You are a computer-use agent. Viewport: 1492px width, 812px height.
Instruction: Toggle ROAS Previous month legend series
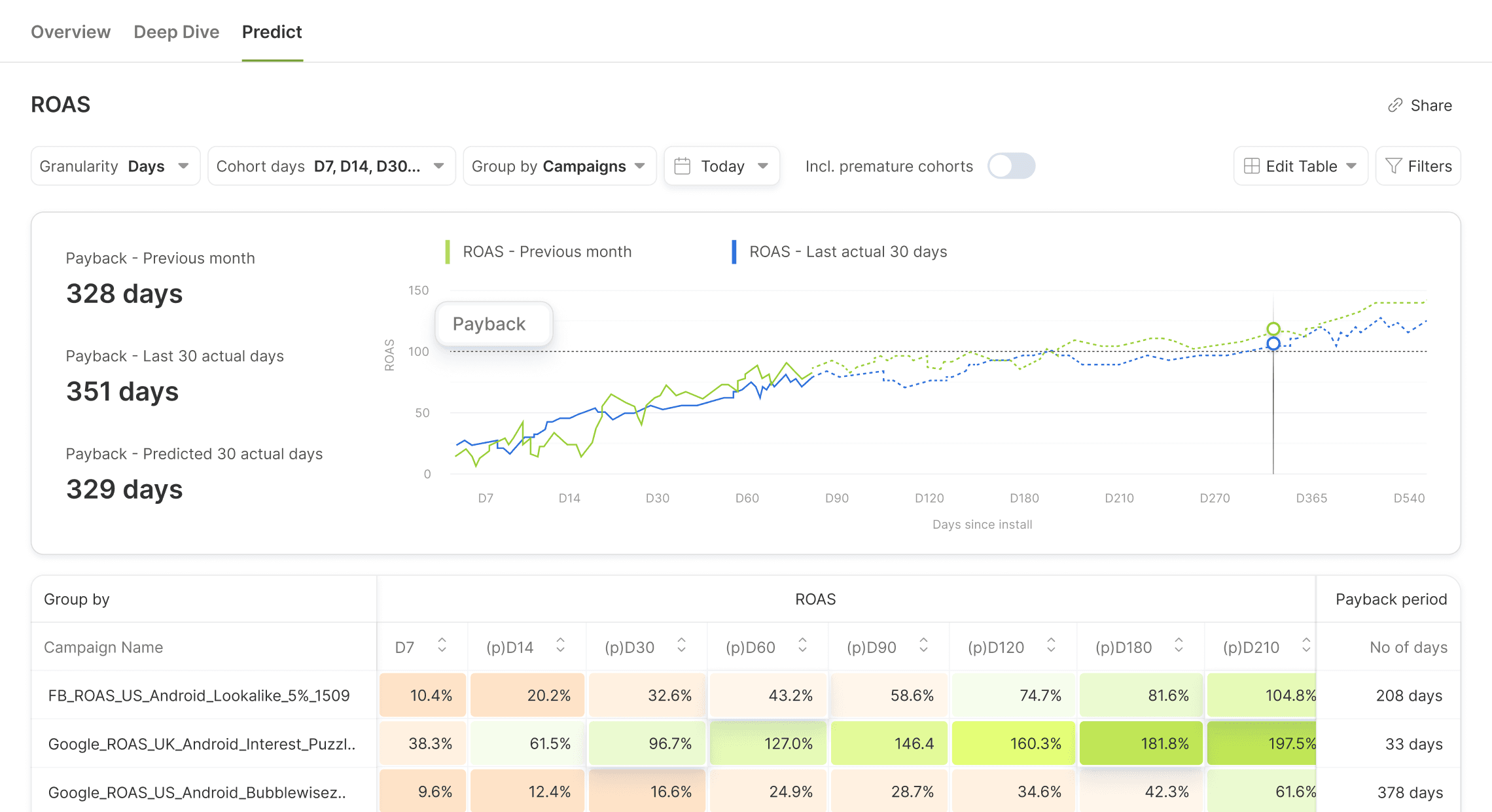coord(547,252)
